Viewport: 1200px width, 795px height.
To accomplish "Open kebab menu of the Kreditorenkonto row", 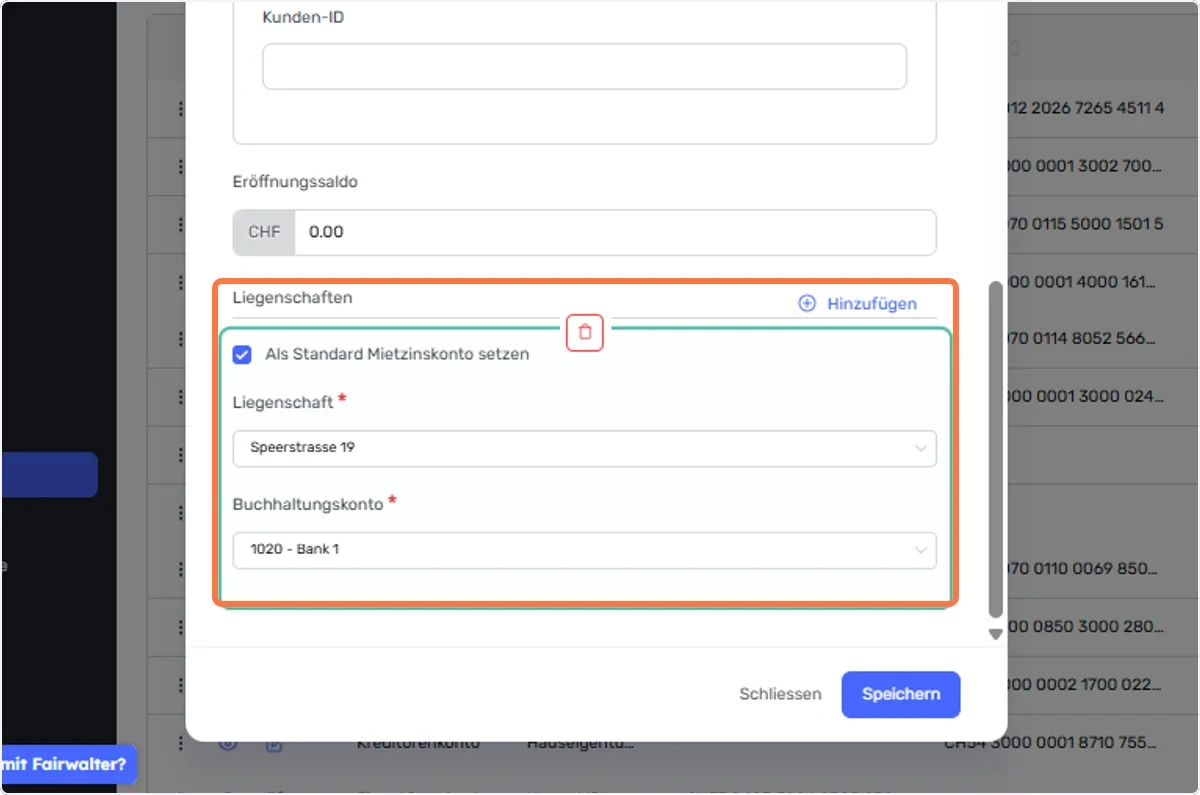I will [181, 743].
